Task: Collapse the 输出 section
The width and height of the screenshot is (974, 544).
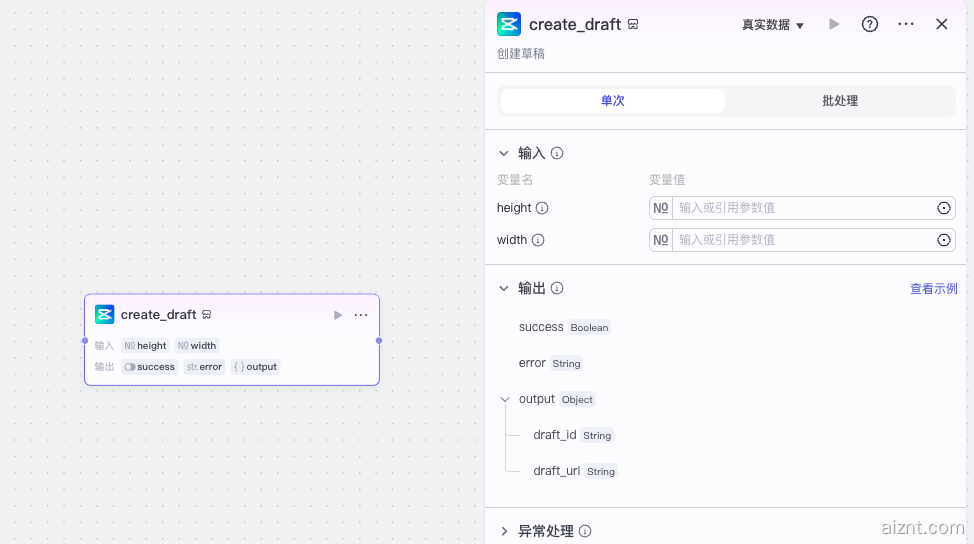Action: (x=504, y=288)
